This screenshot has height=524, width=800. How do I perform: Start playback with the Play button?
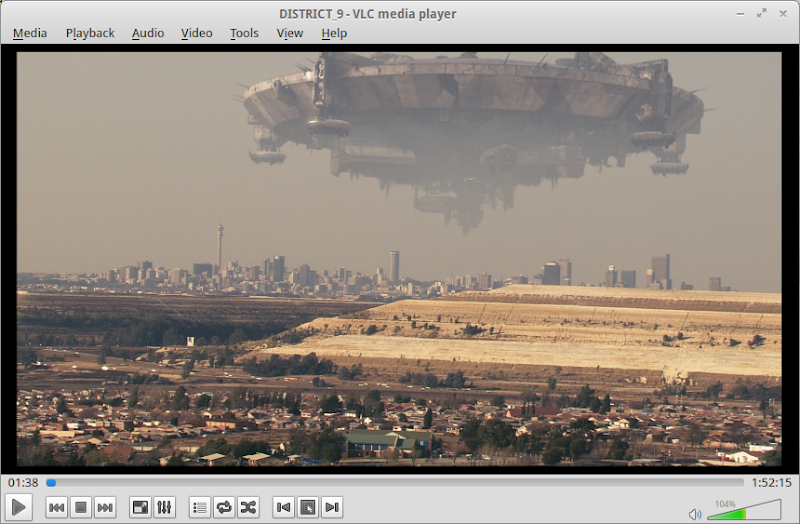[x=18, y=507]
